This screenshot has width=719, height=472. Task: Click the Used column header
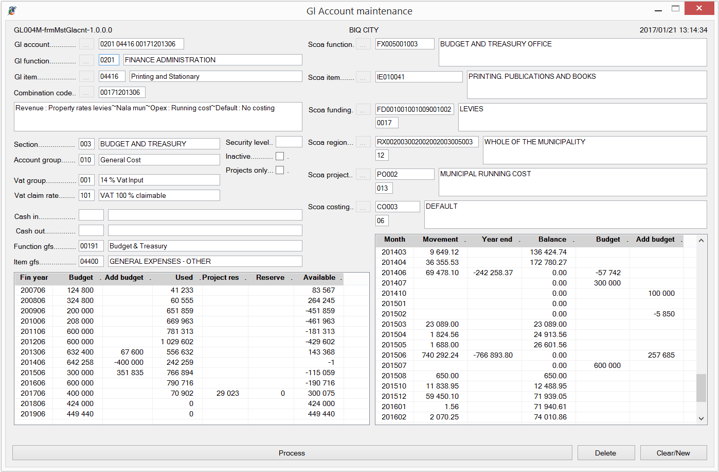coord(177,278)
